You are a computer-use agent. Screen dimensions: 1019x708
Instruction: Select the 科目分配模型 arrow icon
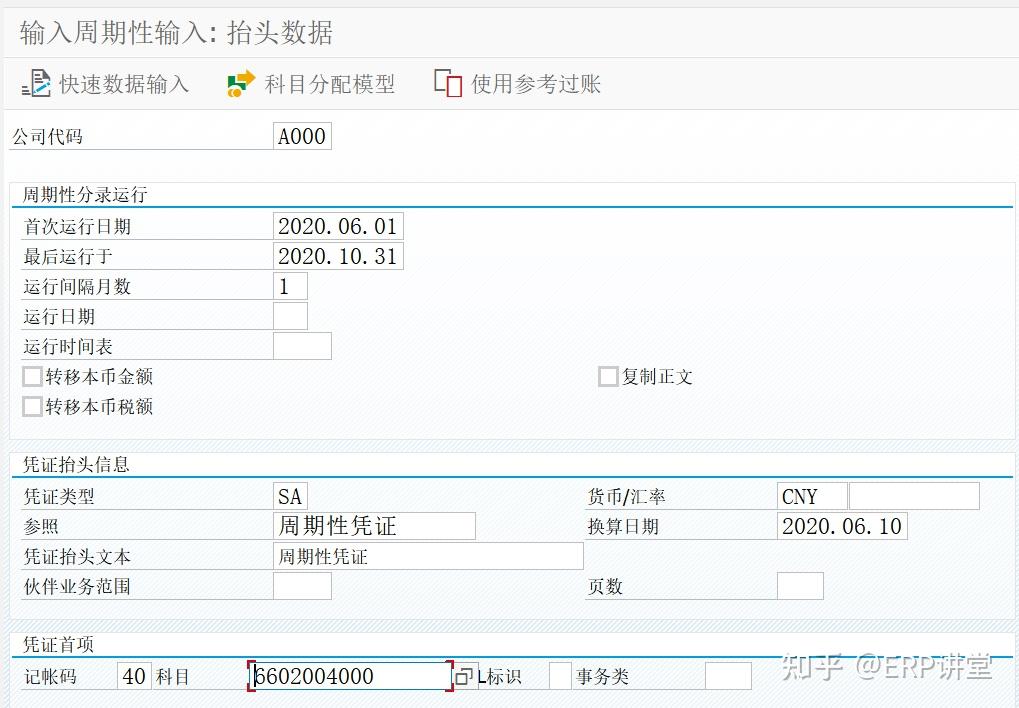pos(239,83)
